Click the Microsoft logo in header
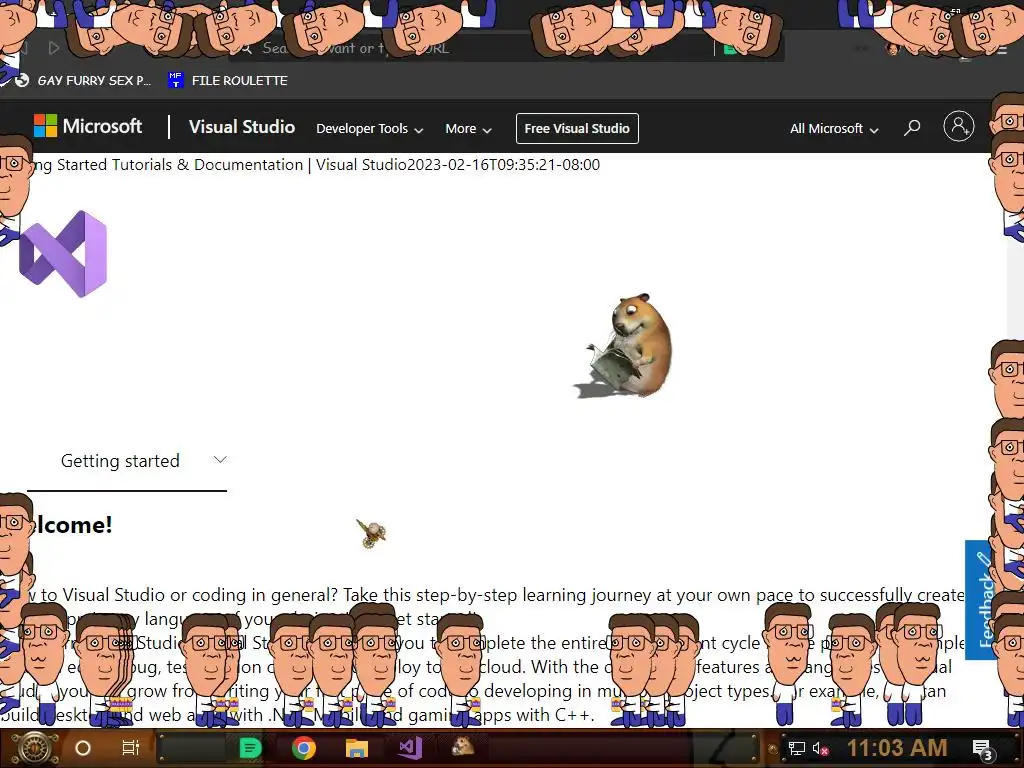Screen dimensions: 1024x768 (x=88, y=126)
